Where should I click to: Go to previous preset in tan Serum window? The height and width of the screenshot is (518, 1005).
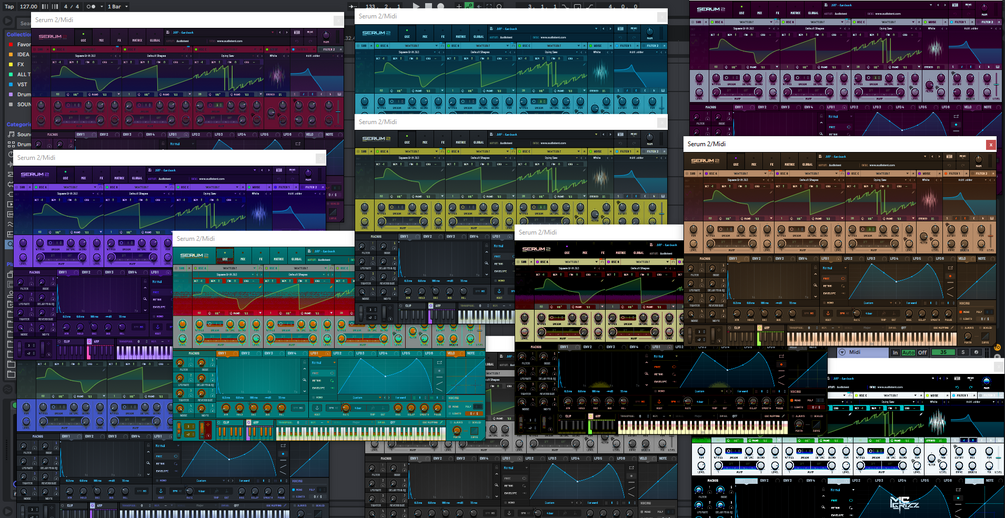(x=932, y=156)
